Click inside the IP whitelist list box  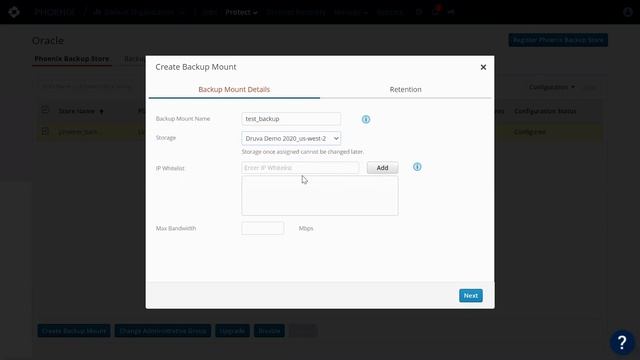click(x=320, y=196)
